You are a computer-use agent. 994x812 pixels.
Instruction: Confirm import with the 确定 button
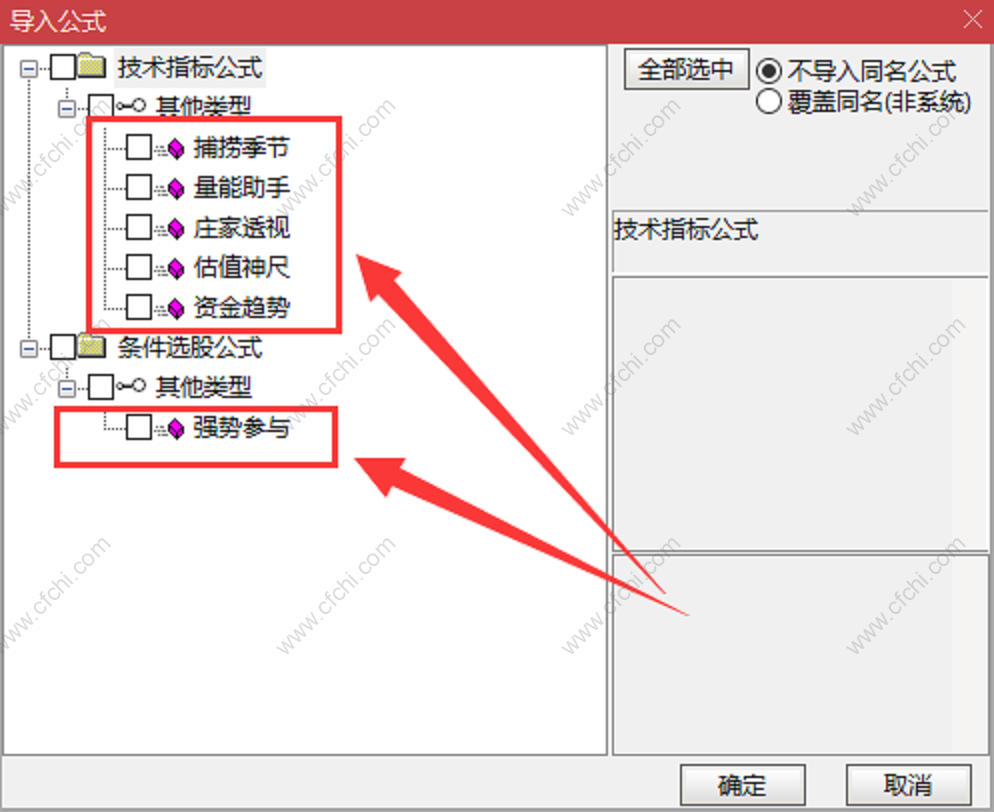point(742,785)
